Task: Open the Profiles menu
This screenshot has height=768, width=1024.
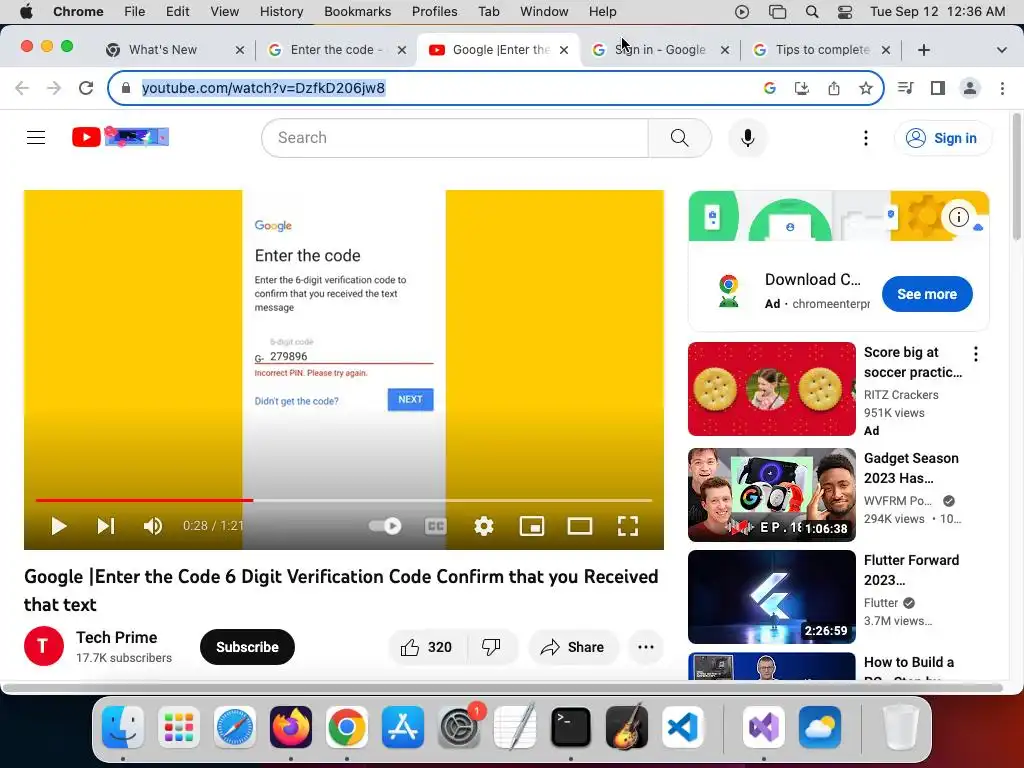Action: [x=434, y=11]
